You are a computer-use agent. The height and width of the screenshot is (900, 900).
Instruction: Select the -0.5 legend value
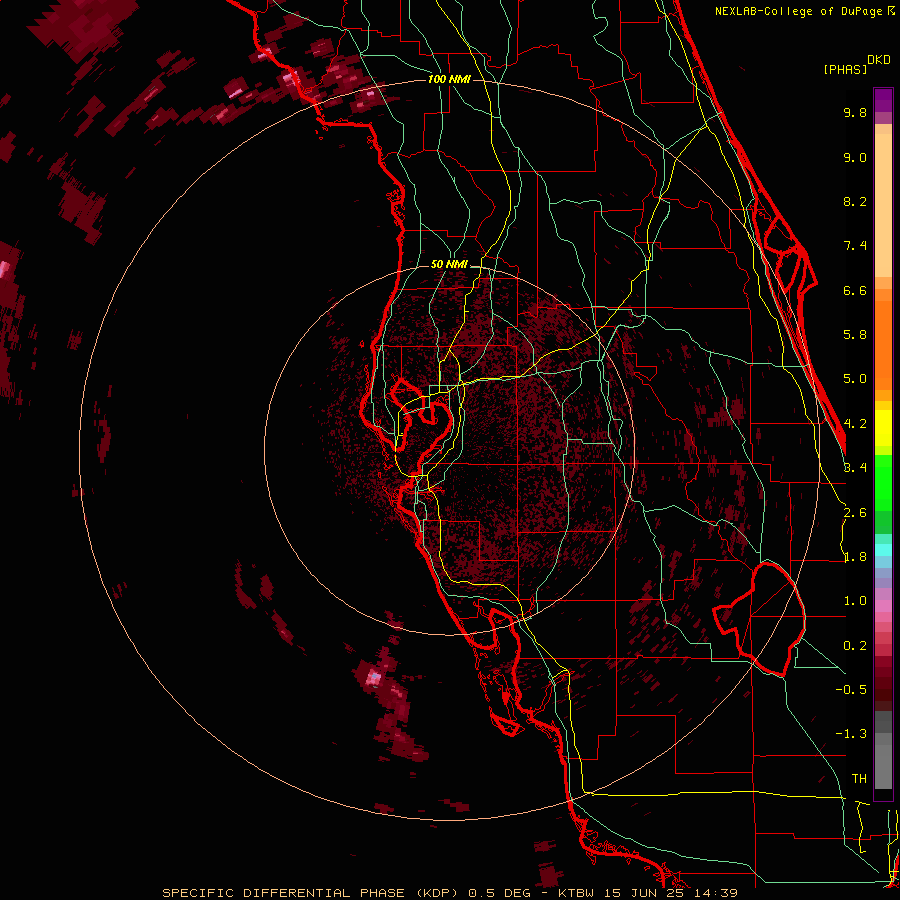coord(851,689)
